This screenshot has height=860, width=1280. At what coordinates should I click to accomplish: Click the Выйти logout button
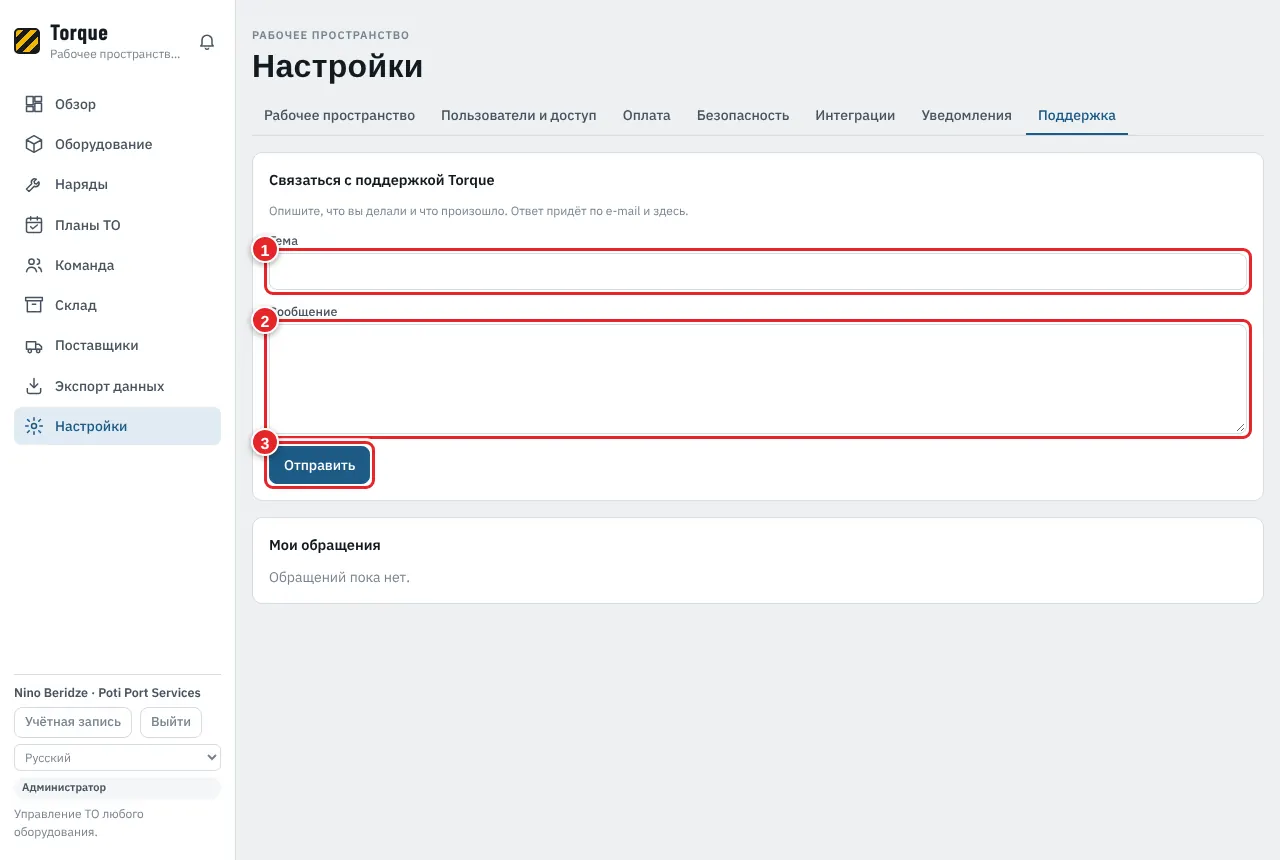(171, 722)
